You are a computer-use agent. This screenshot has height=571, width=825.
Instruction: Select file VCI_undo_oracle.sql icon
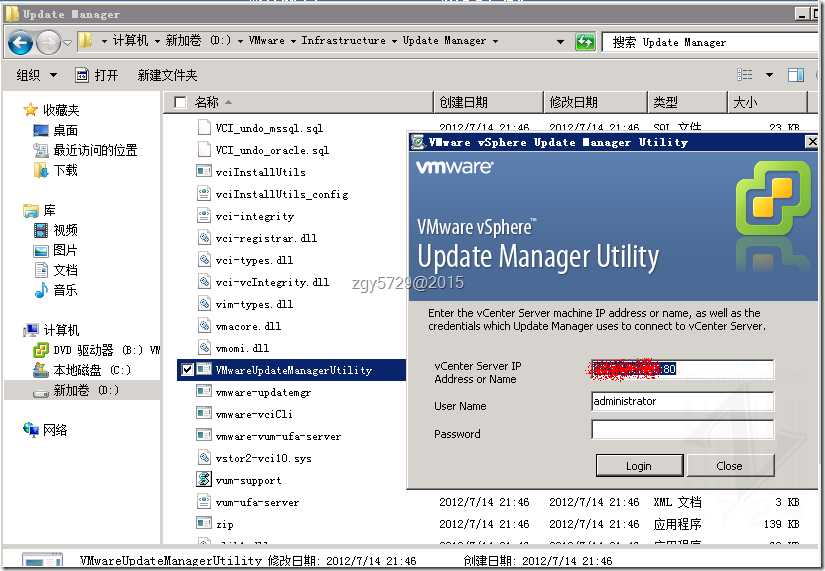(204, 149)
